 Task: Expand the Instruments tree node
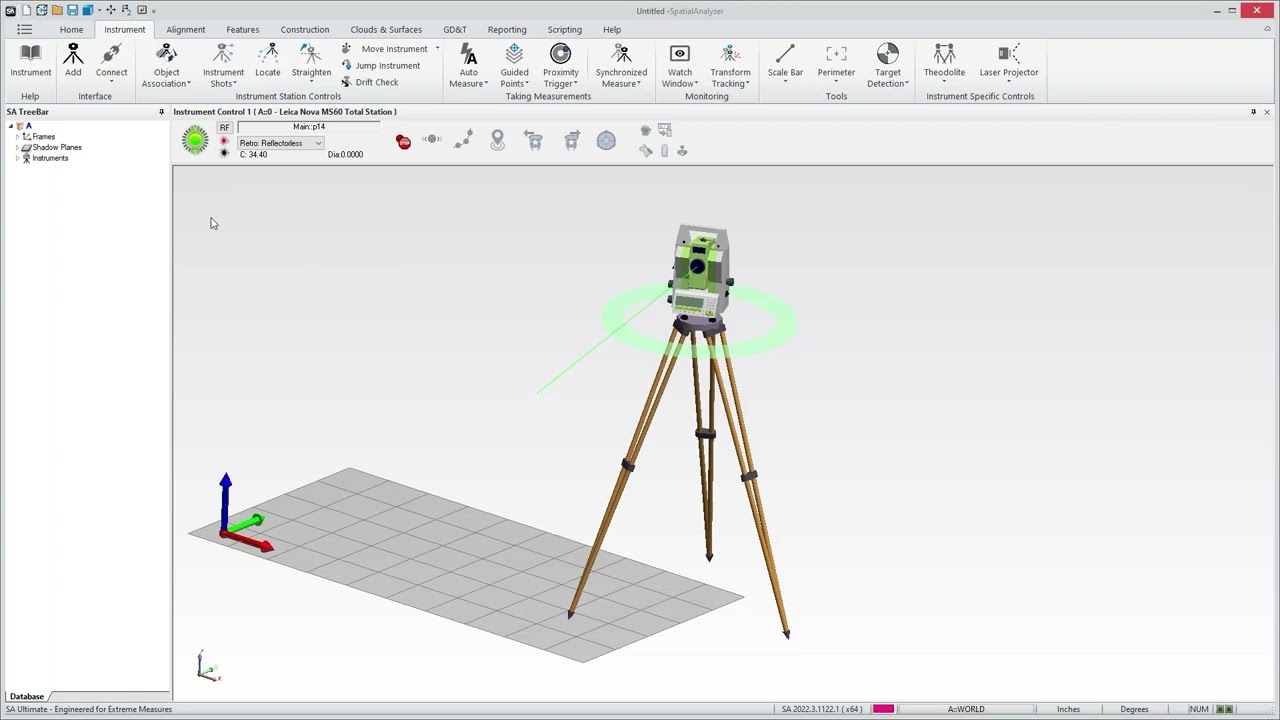(17, 158)
